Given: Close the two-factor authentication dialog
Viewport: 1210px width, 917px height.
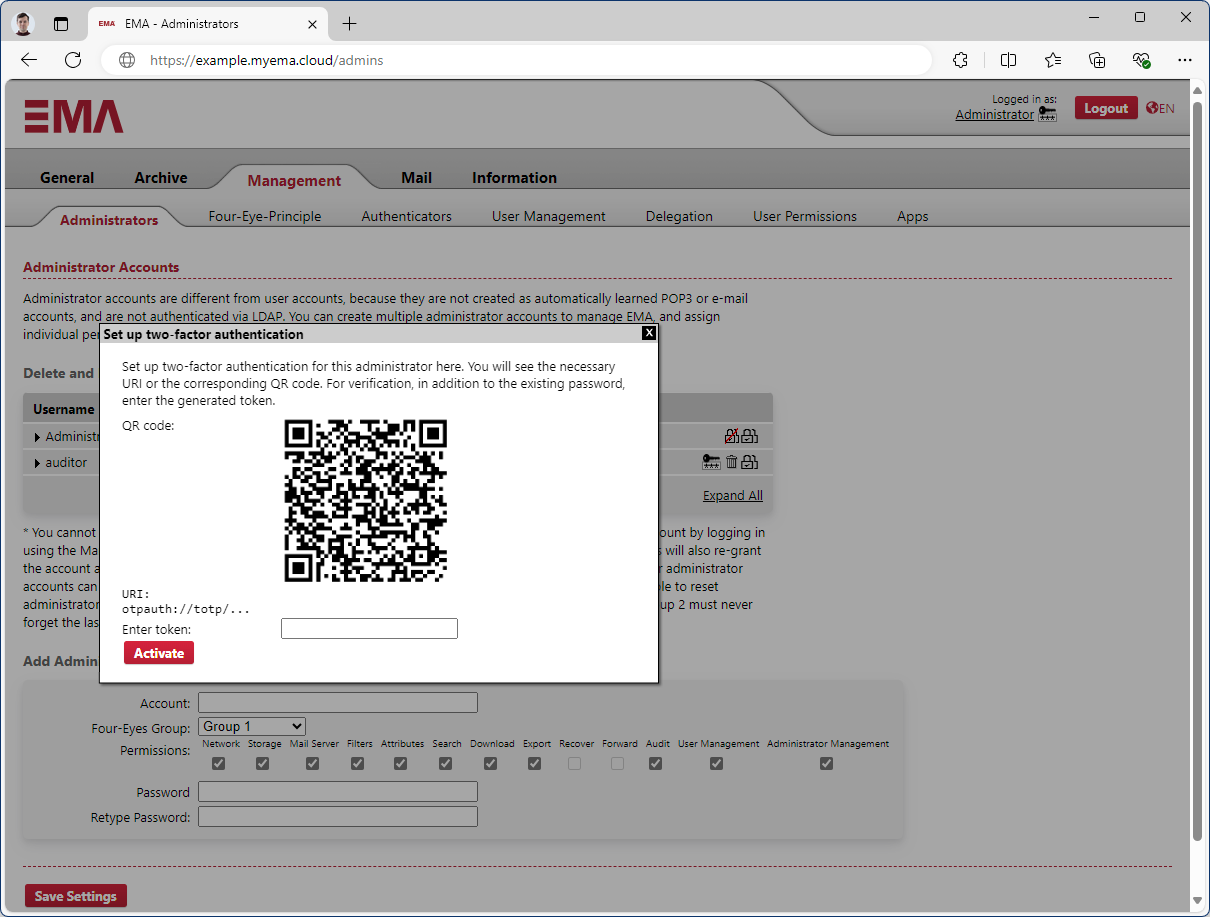Looking at the screenshot, I should 648,333.
